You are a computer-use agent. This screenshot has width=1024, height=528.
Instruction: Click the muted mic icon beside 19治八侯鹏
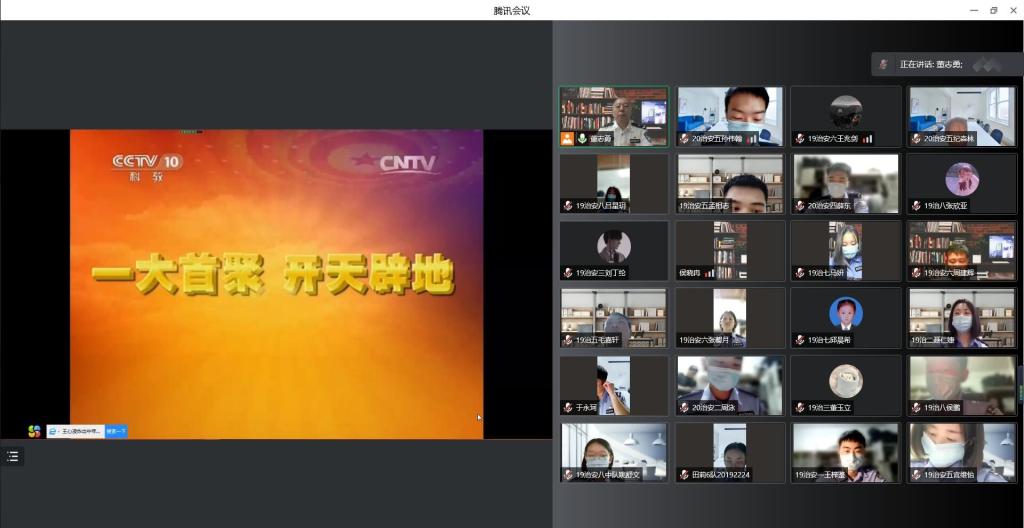(x=916, y=408)
